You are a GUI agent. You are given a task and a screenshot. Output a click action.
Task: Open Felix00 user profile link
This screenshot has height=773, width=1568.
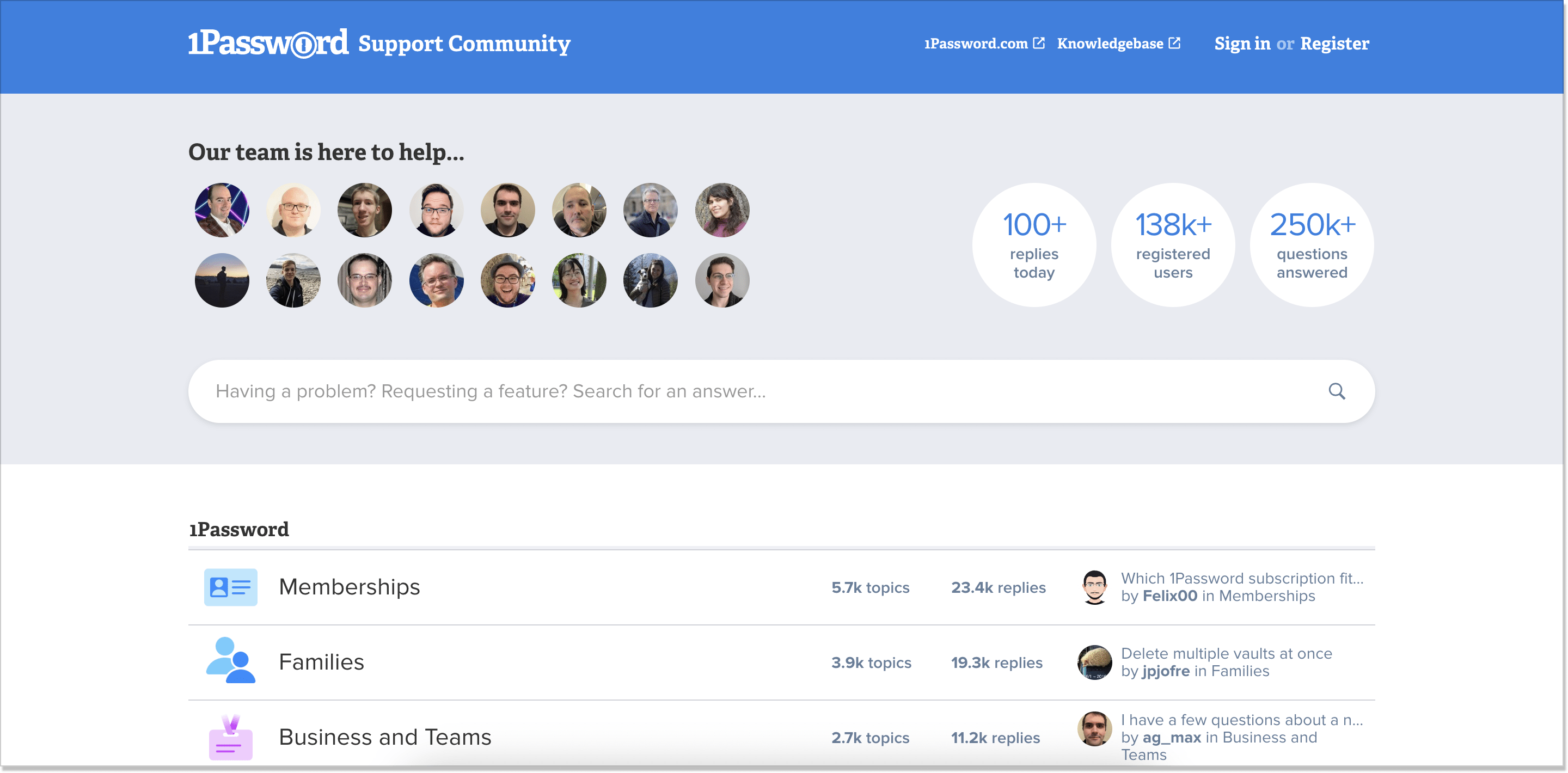click(x=1169, y=596)
